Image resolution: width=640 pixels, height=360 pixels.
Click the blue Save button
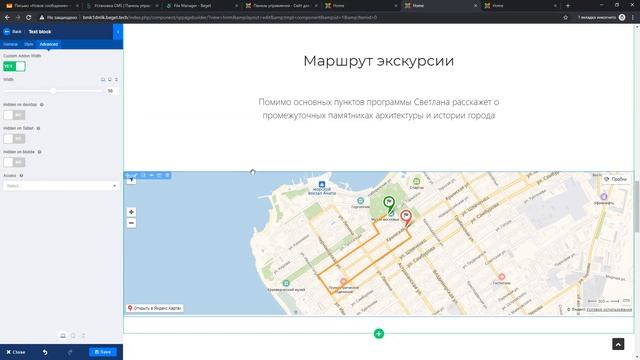pyautogui.click(x=102, y=352)
